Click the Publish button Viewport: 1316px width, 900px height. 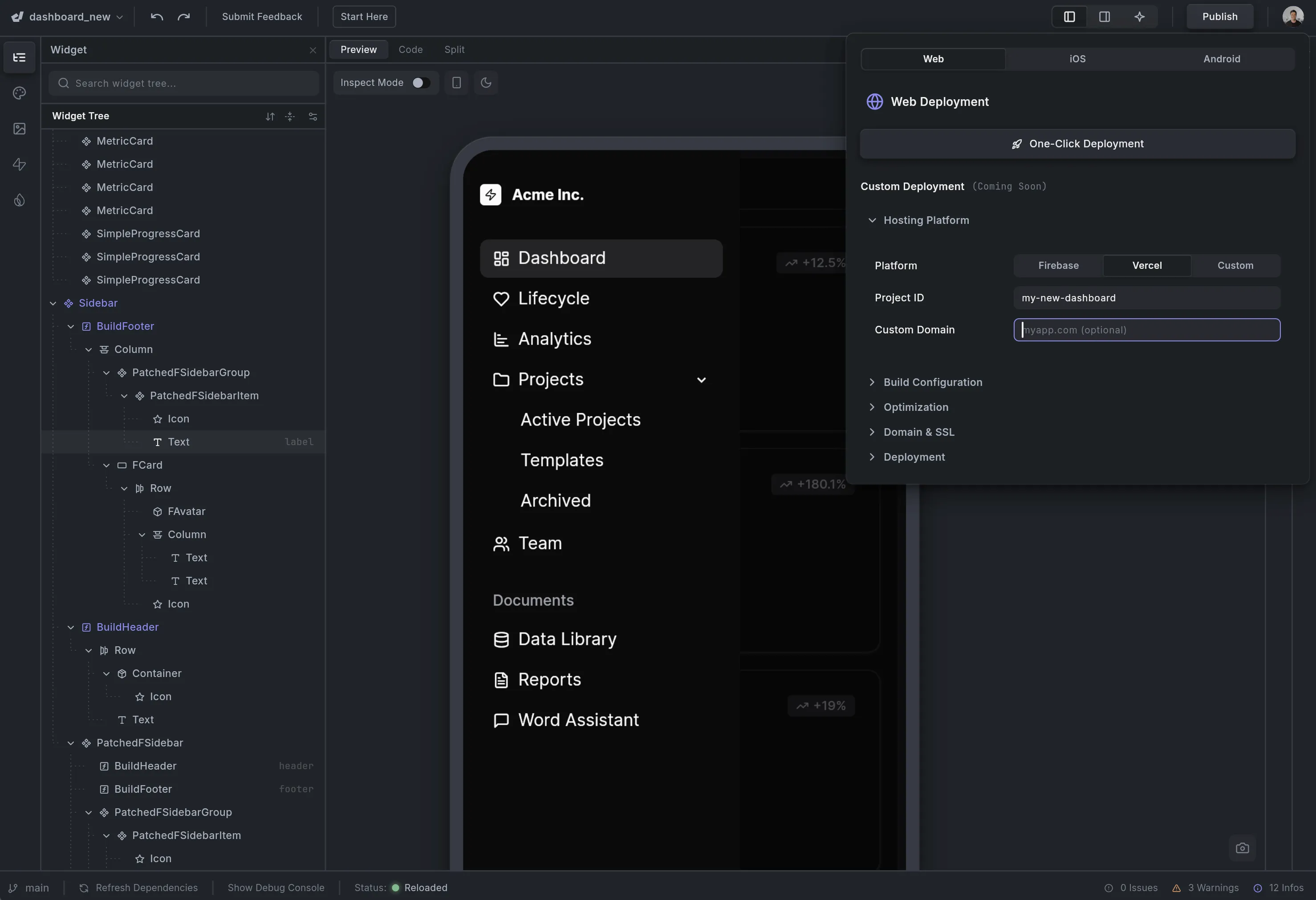(1220, 16)
